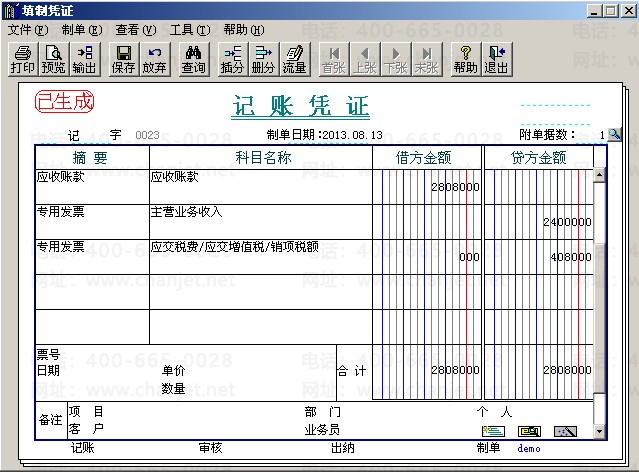This screenshot has width=639, height=472.
Task: Discard changes using 放弃 icon
Action: point(154,59)
